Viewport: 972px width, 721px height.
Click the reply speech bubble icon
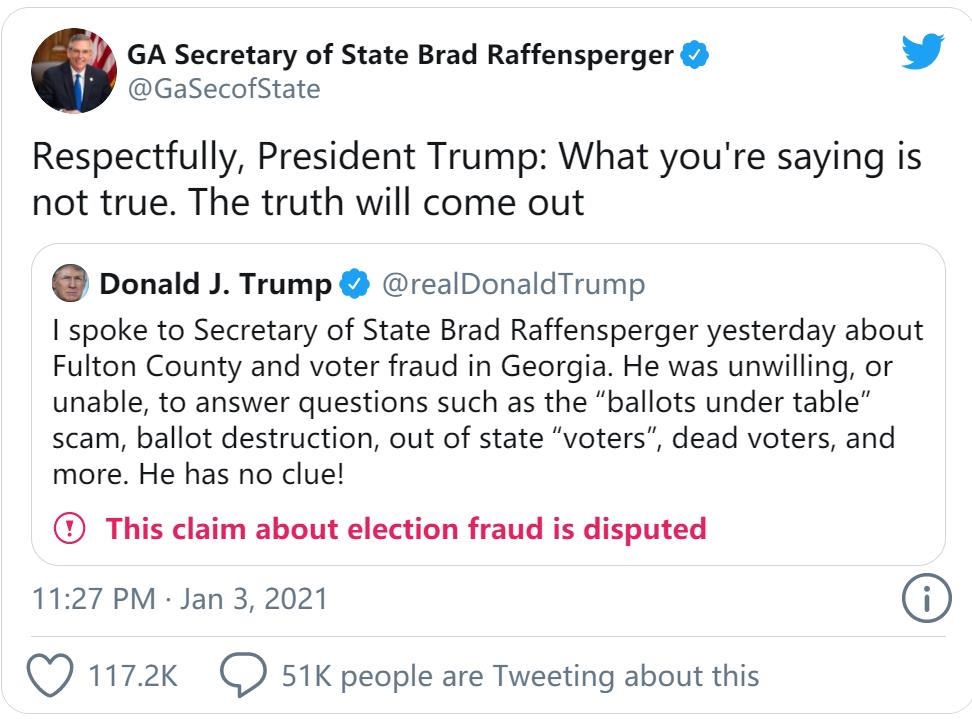pyautogui.click(x=243, y=676)
